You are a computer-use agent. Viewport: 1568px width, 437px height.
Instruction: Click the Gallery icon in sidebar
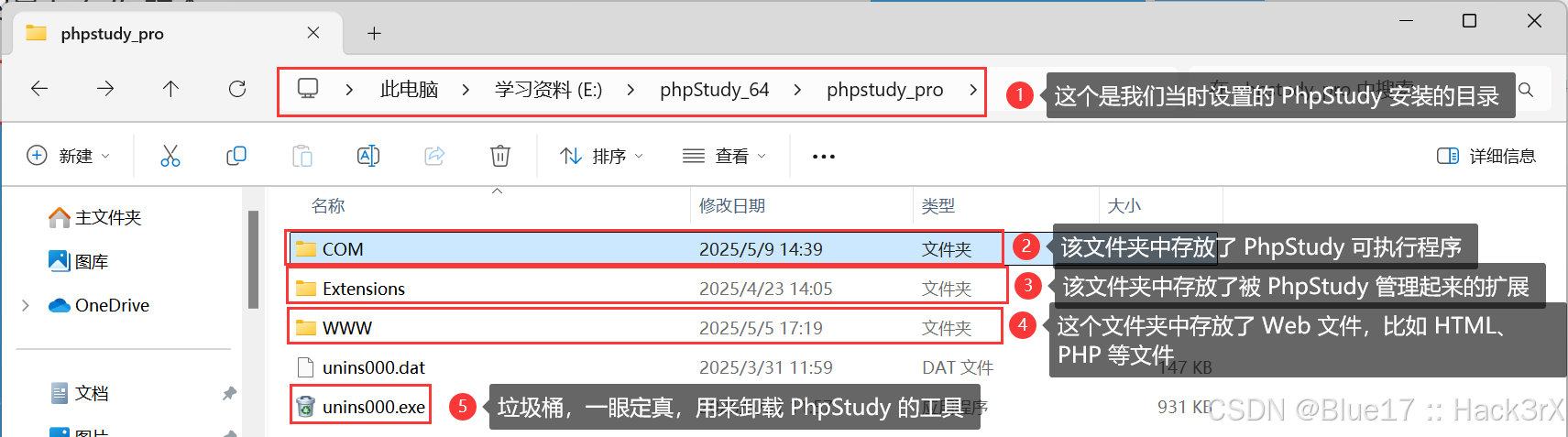60,261
